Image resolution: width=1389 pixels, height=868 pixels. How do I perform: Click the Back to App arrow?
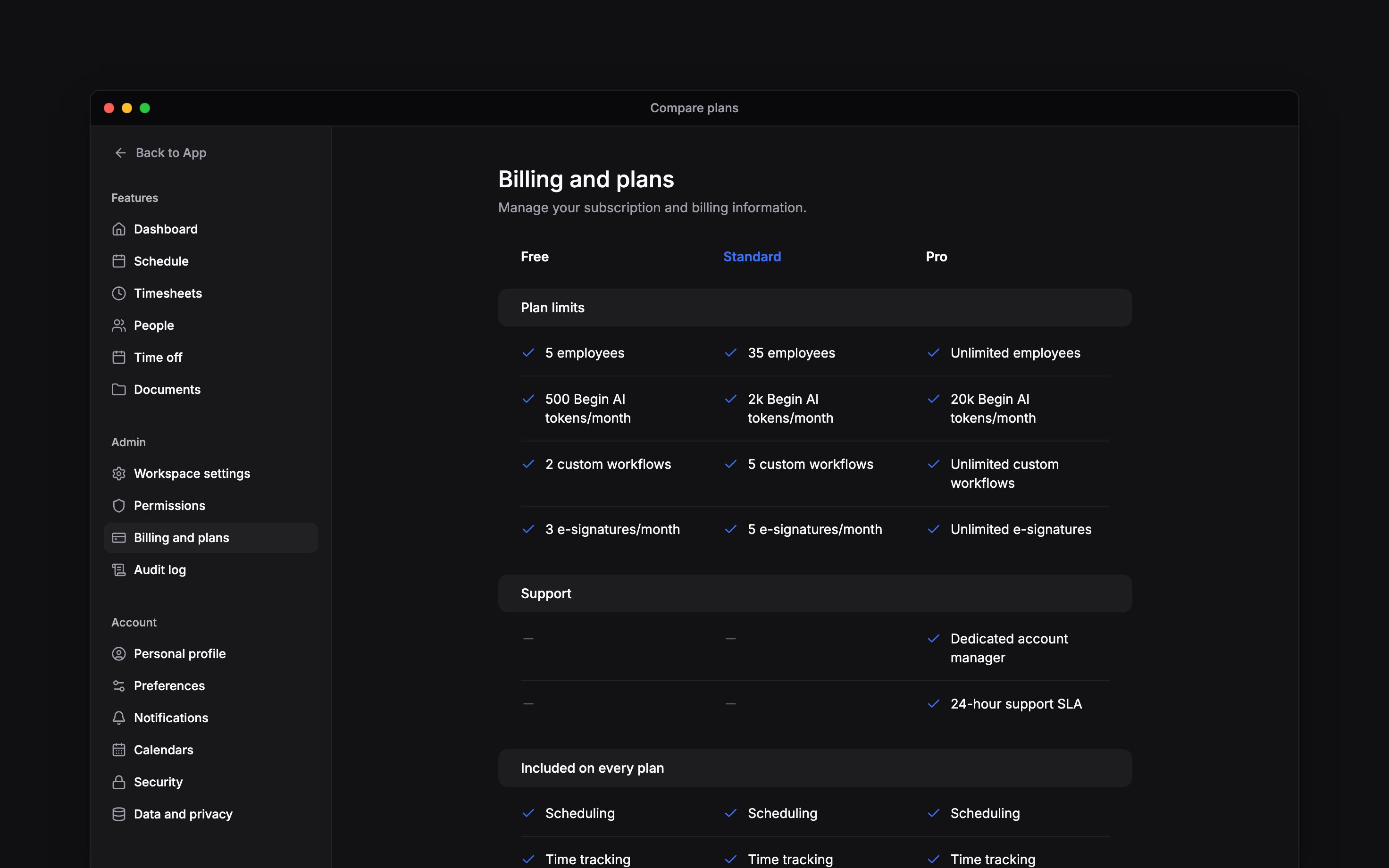pos(120,153)
